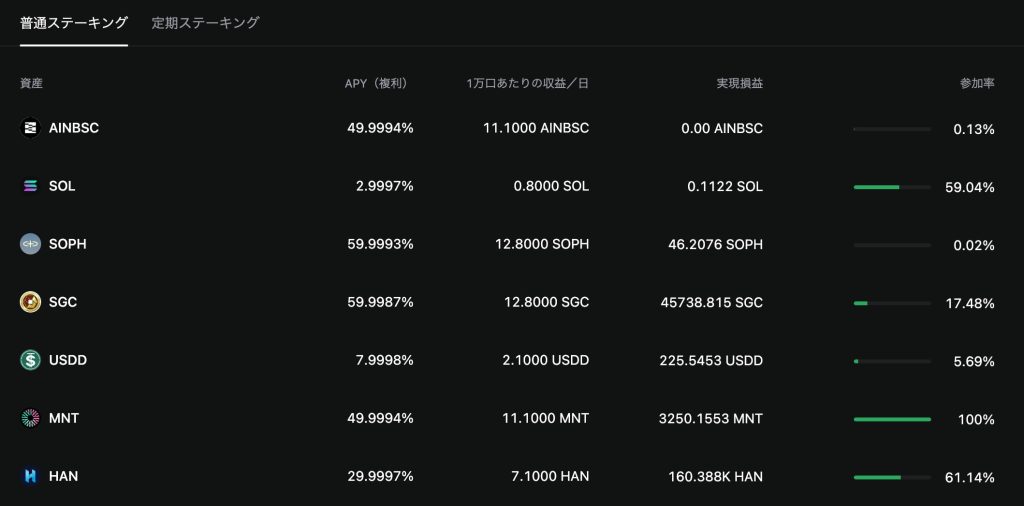The width and height of the screenshot is (1024, 506).
Task: Click the SGC gold coin icon
Action: pyautogui.click(x=31, y=302)
